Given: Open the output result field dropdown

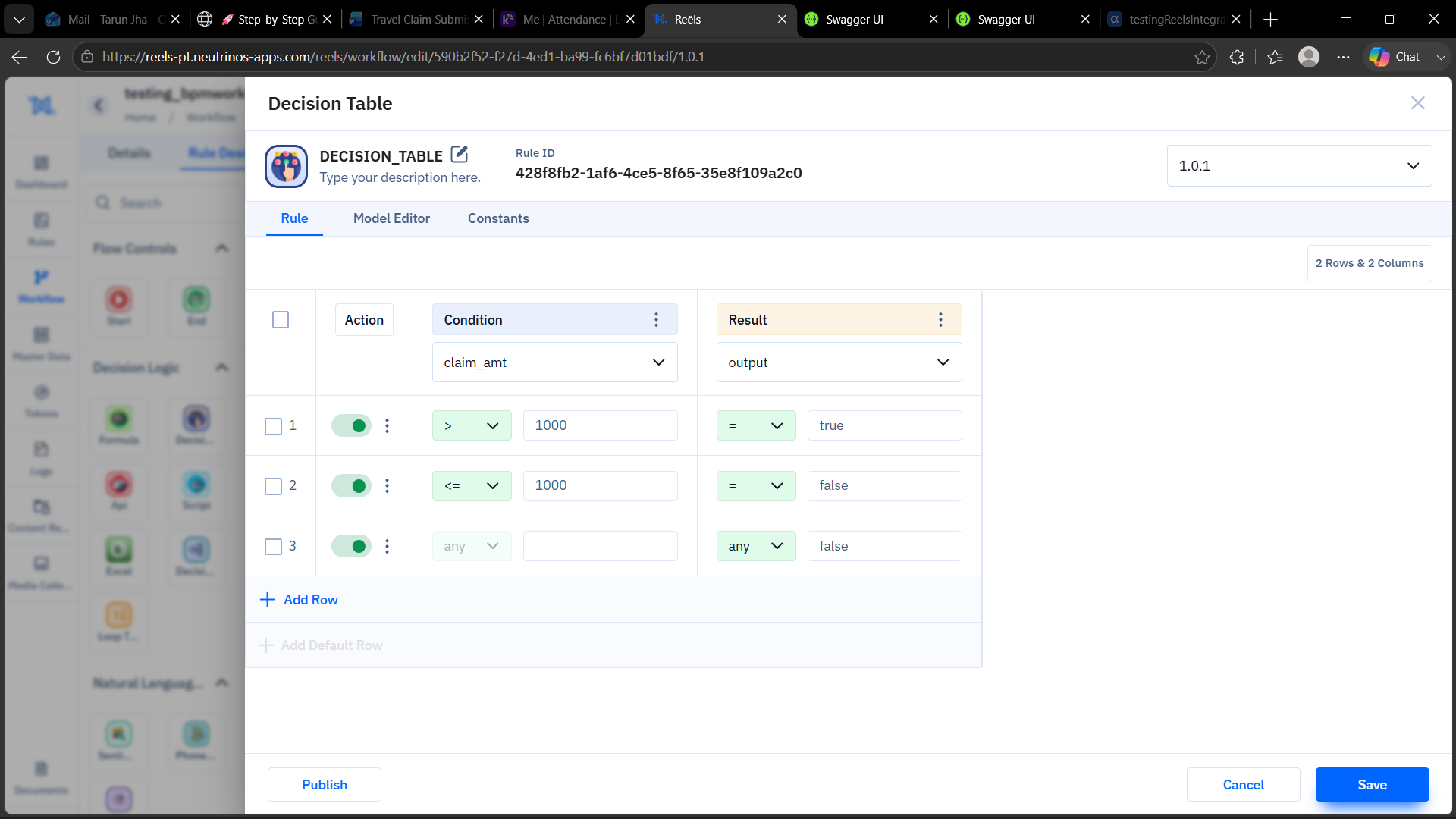Looking at the screenshot, I should click(839, 362).
